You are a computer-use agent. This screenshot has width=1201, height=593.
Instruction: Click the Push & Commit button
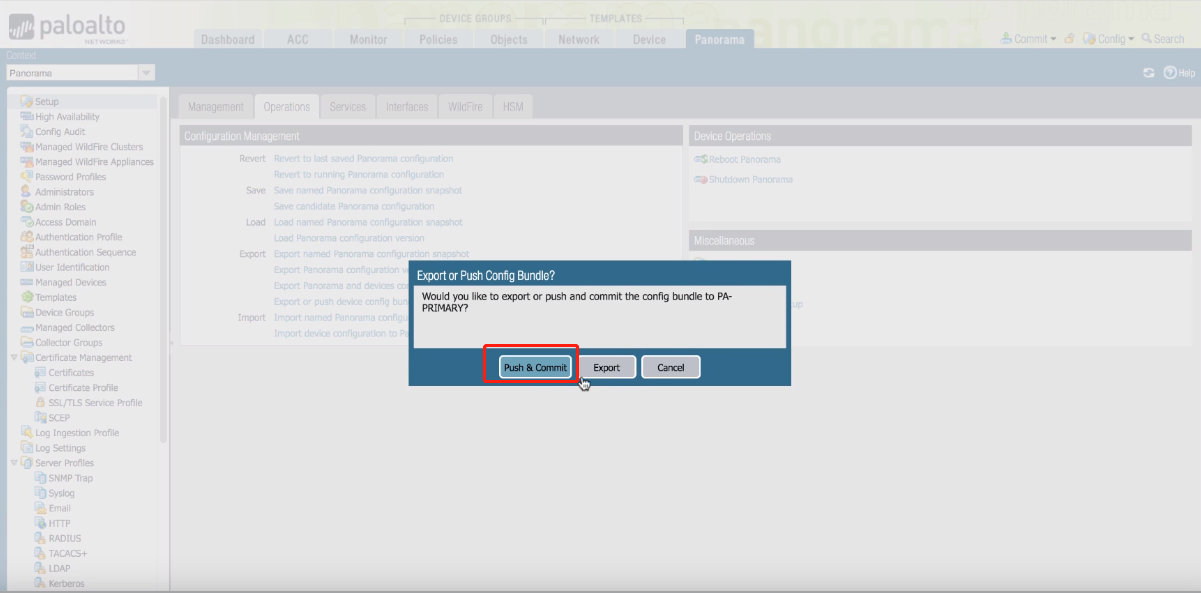[x=535, y=367]
